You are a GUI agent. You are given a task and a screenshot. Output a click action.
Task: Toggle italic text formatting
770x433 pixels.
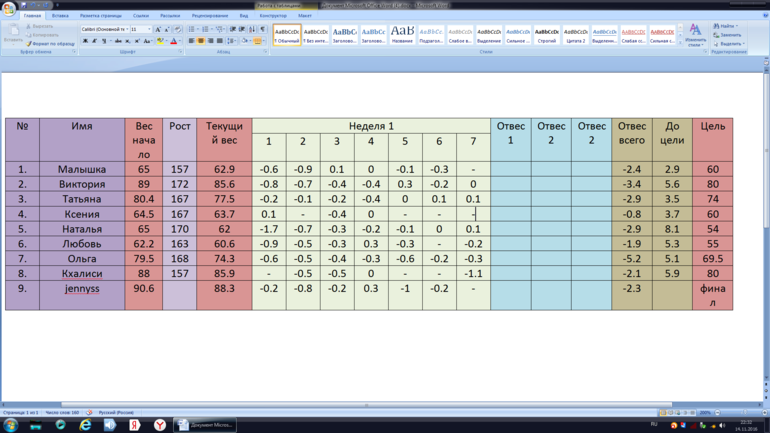pos(93,41)
